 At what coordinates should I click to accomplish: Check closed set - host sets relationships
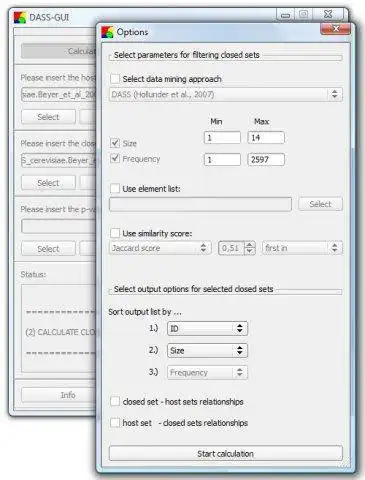click(115, 401)
